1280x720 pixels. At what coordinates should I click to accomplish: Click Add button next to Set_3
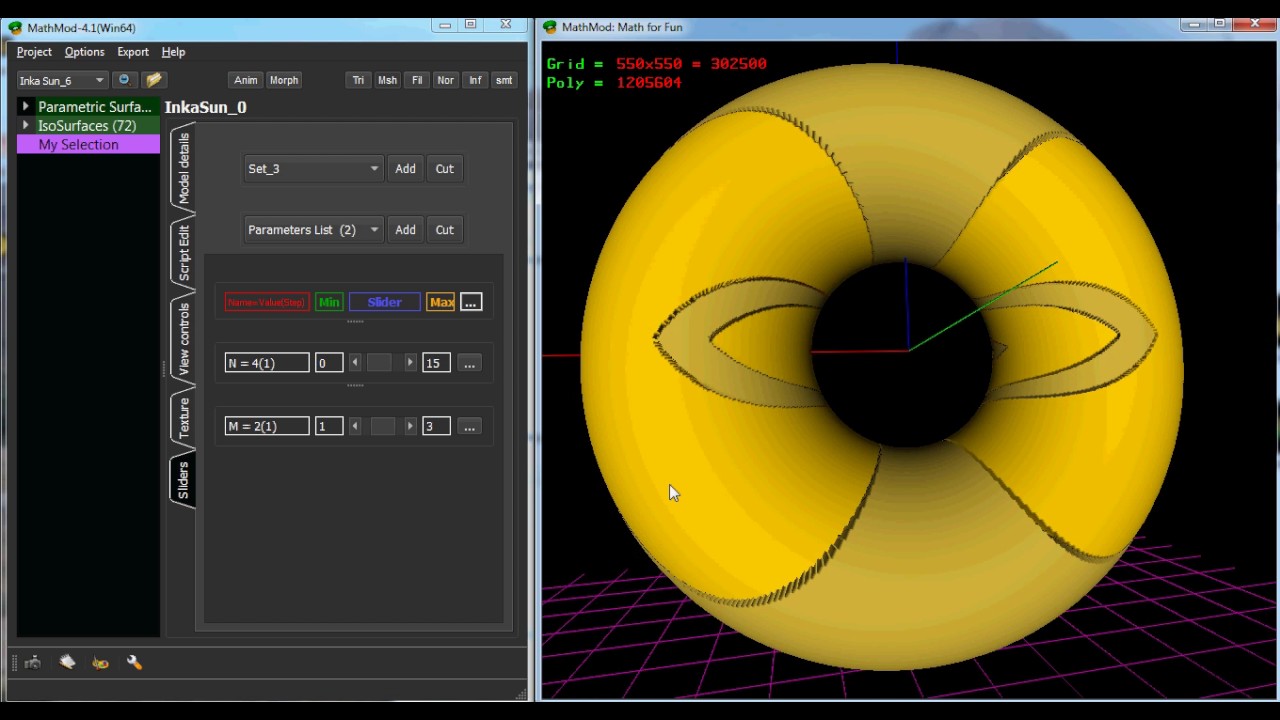click(x=405, y=169)
